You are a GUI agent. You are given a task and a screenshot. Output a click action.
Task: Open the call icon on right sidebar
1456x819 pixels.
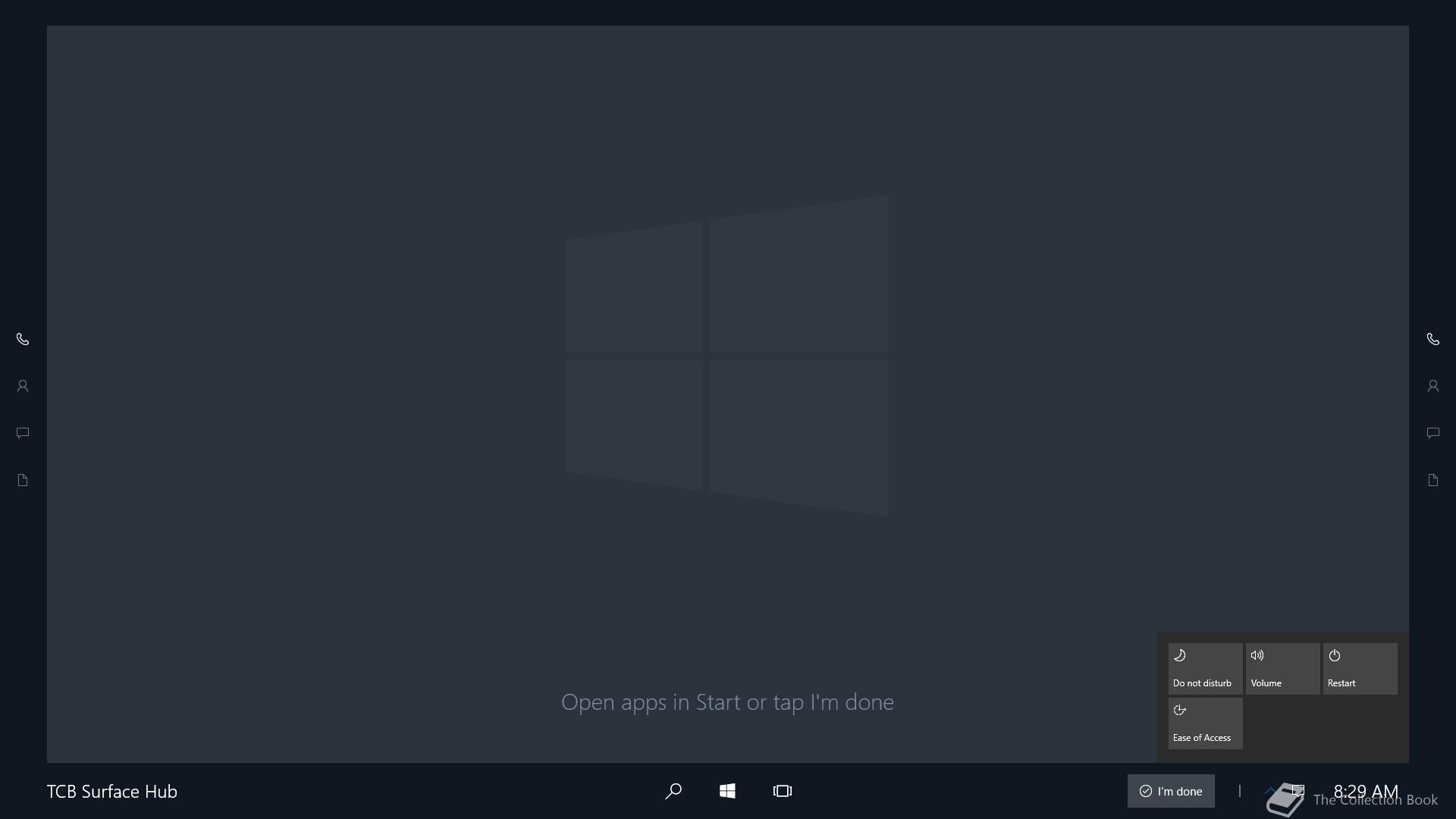pos(1432,339)
